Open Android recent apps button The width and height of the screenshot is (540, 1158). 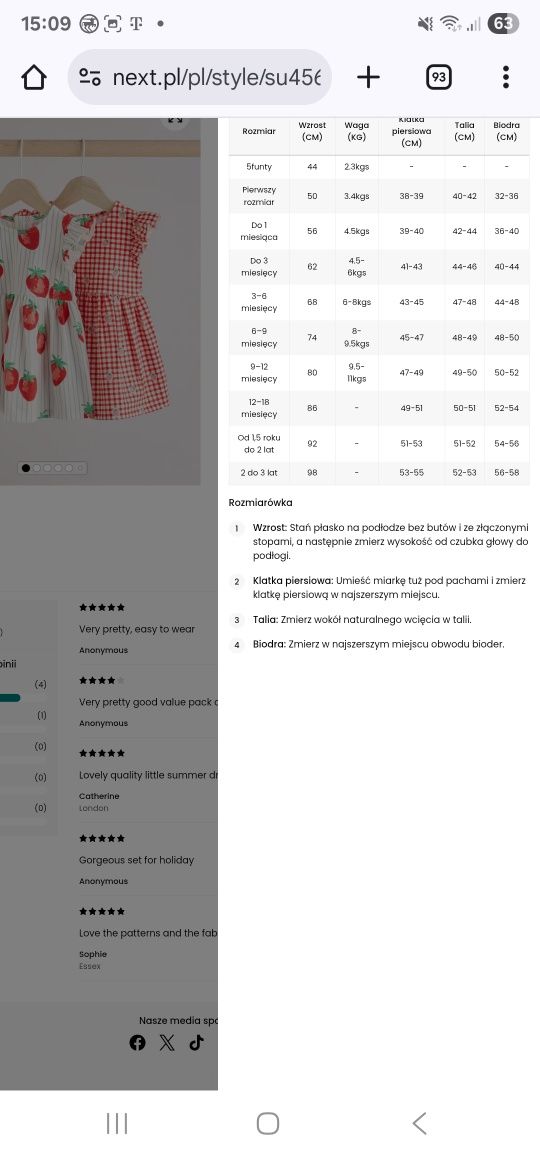point(117,1123)
